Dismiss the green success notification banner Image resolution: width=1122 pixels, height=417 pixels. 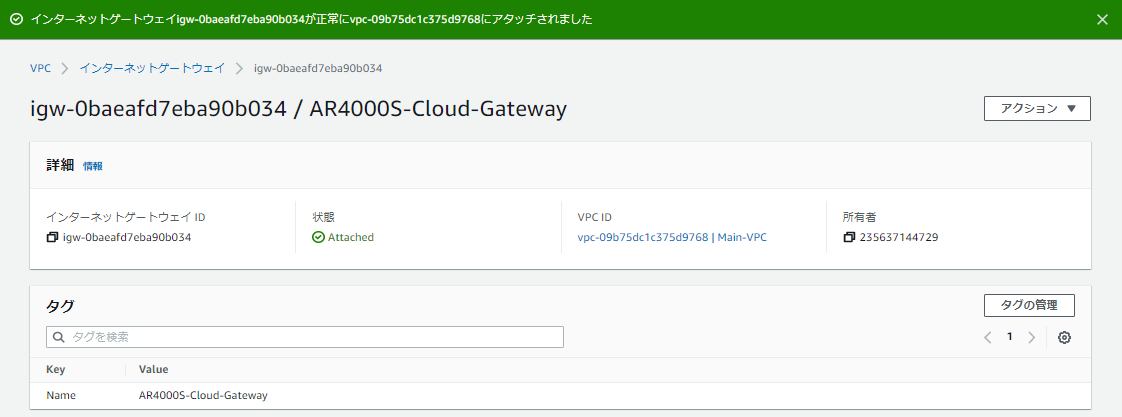(1102, 19)
